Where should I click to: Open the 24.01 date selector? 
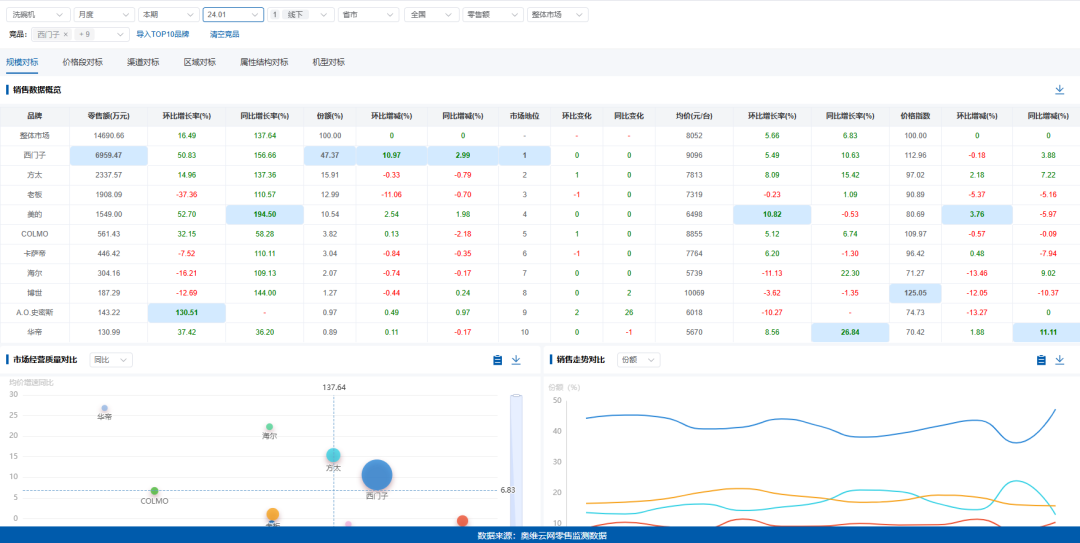pos(233,15)
